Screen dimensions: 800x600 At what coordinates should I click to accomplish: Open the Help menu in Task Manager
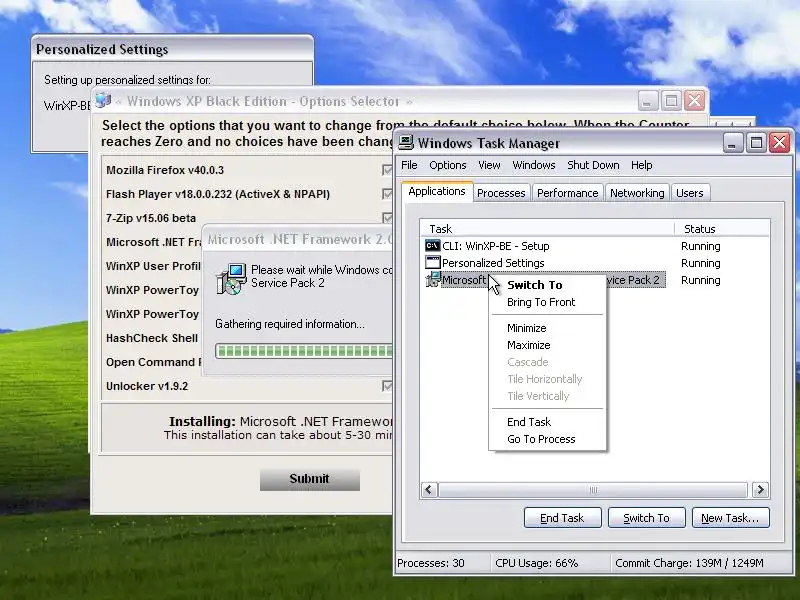[641, 165]
